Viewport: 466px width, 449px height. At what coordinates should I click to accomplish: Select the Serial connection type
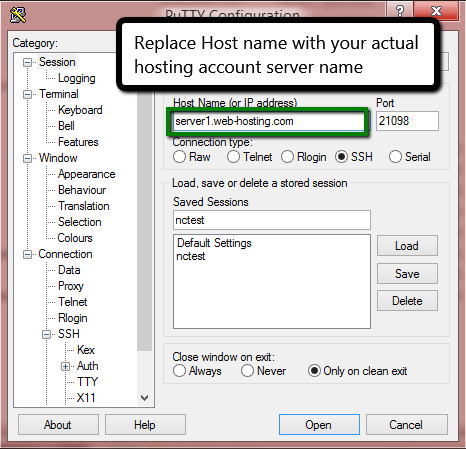(x=395, y=157)
